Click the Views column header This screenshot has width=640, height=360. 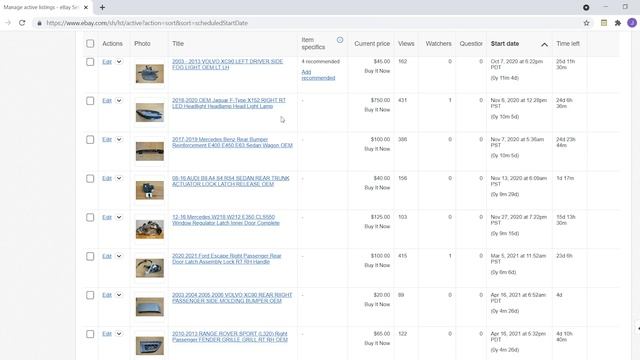pyautogui.click(x=406, y=44)
